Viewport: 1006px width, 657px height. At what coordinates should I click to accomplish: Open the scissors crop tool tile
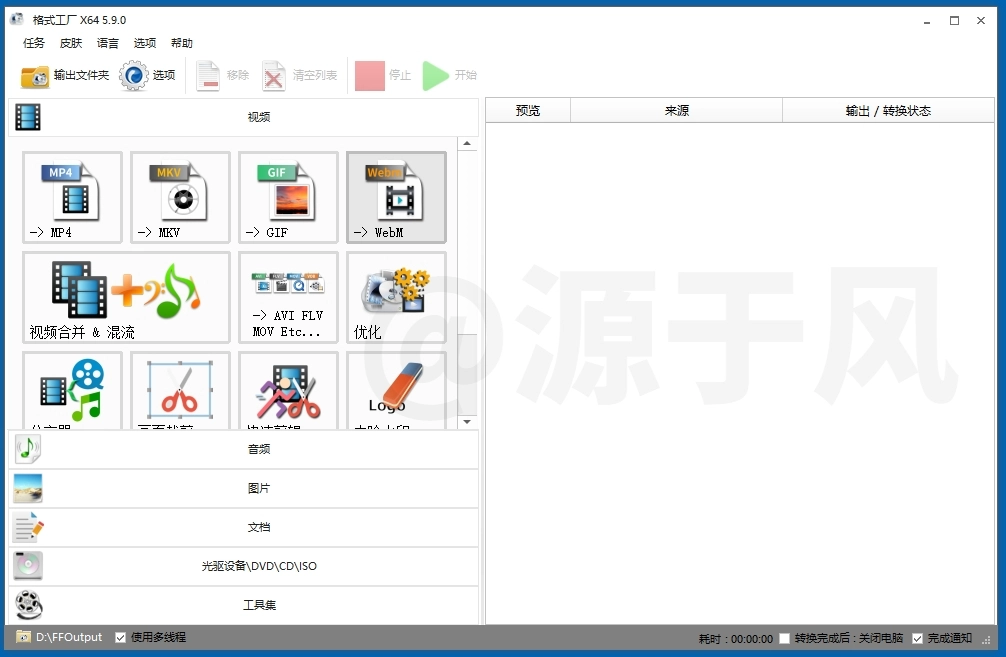pyautogui.click(x=180, y=391)
